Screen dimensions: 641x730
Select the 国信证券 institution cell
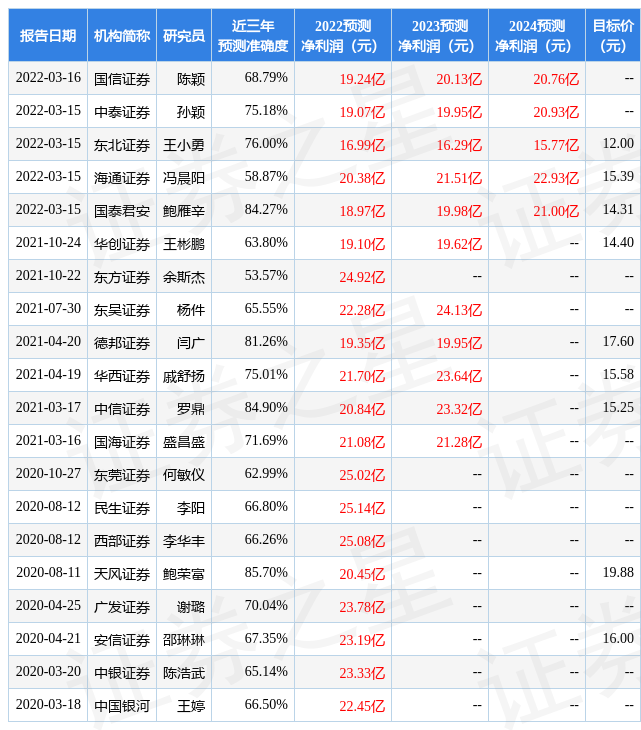click(x=122, y=79)
